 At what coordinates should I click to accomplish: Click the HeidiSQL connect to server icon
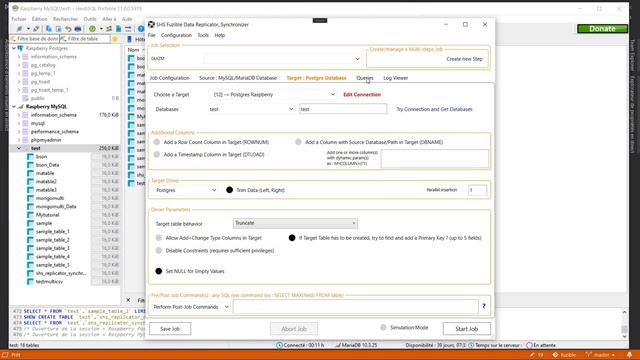pos(19,29)
